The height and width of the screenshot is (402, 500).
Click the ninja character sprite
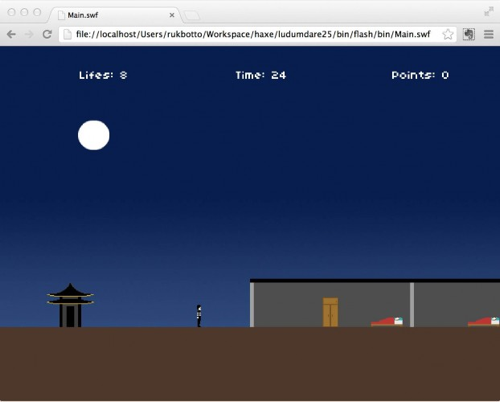click(199, 316)
